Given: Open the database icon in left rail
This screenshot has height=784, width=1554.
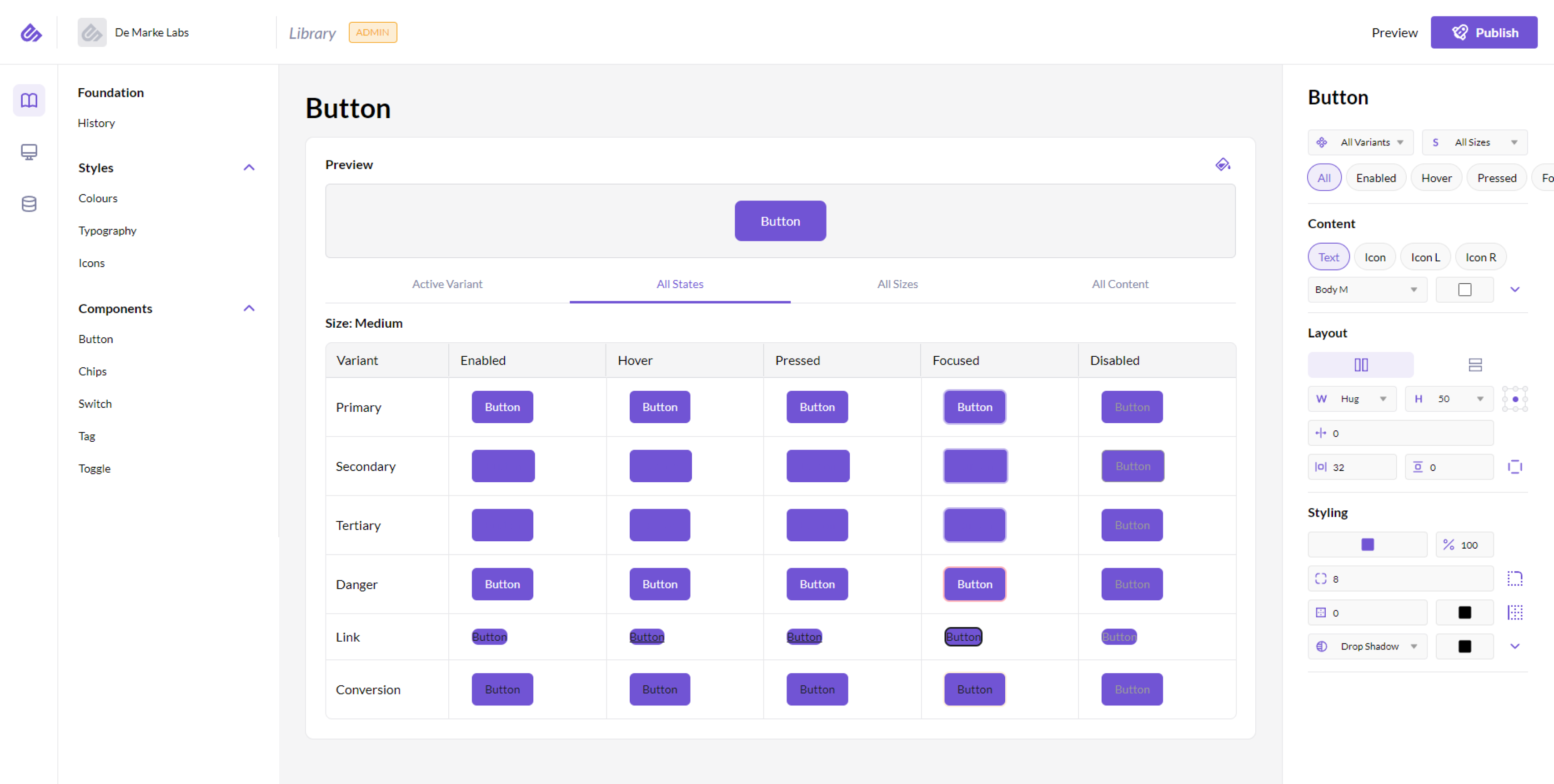Looking at the screenshot, I should (x=29, y=204).
